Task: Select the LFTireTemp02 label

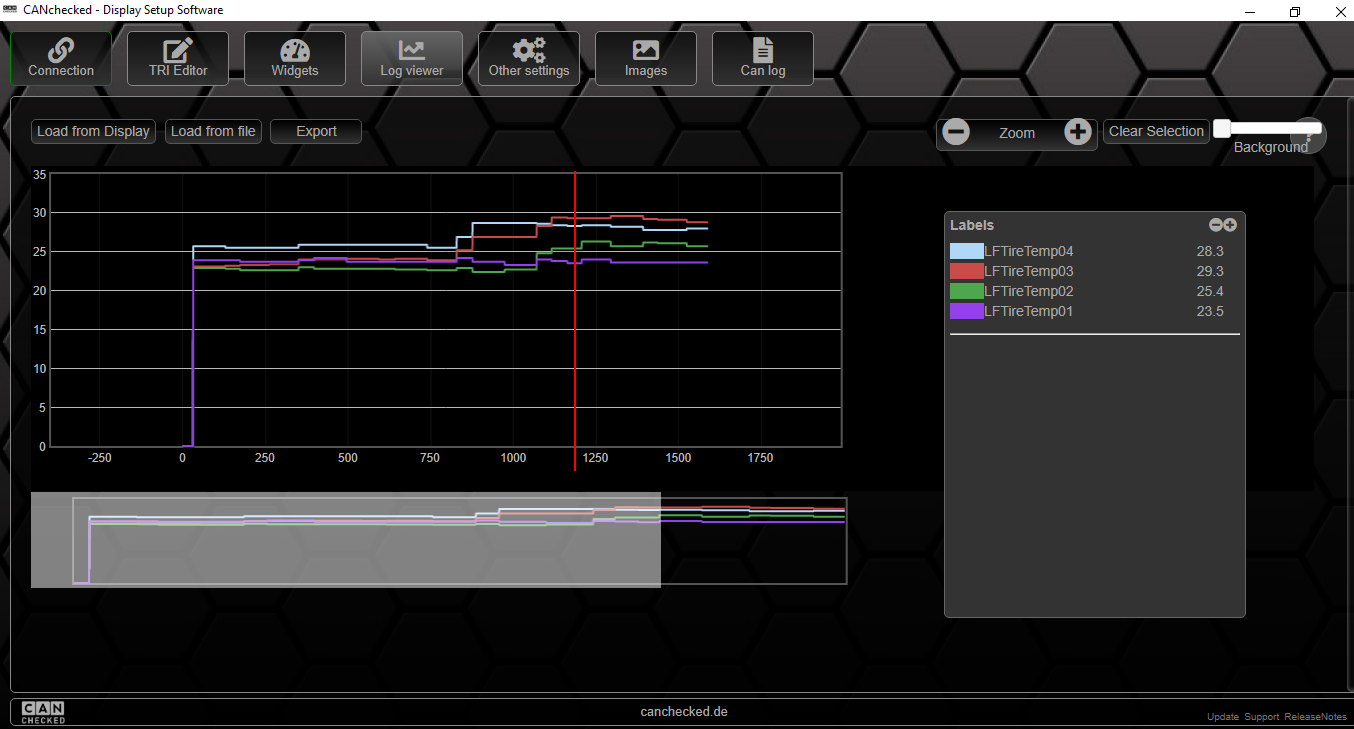Action: (x=1029, y=291)
